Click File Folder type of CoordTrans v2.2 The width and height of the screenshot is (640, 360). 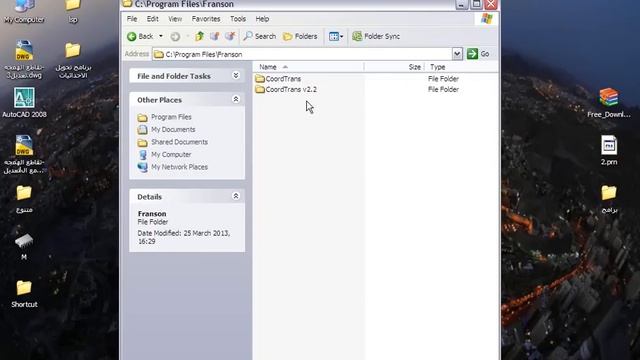[x=443, y=89]
